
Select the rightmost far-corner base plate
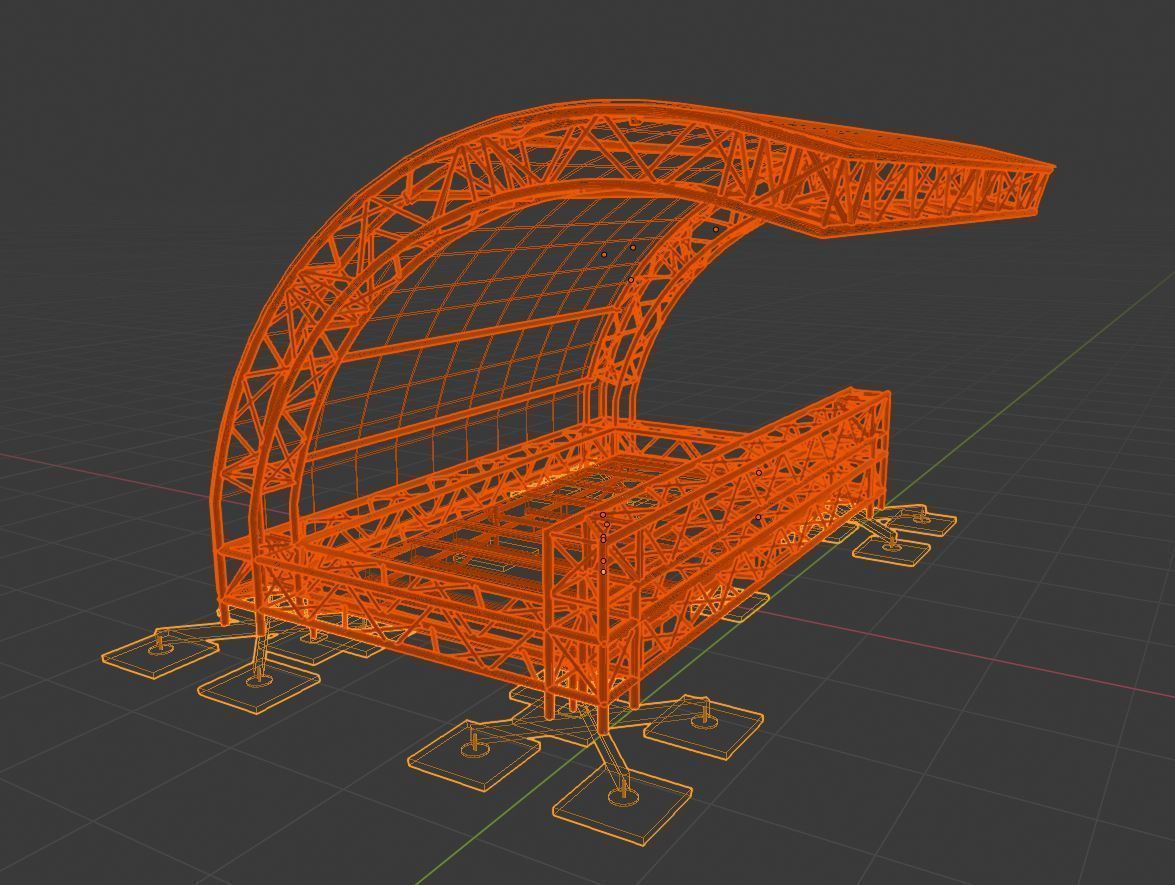[919, 519]
